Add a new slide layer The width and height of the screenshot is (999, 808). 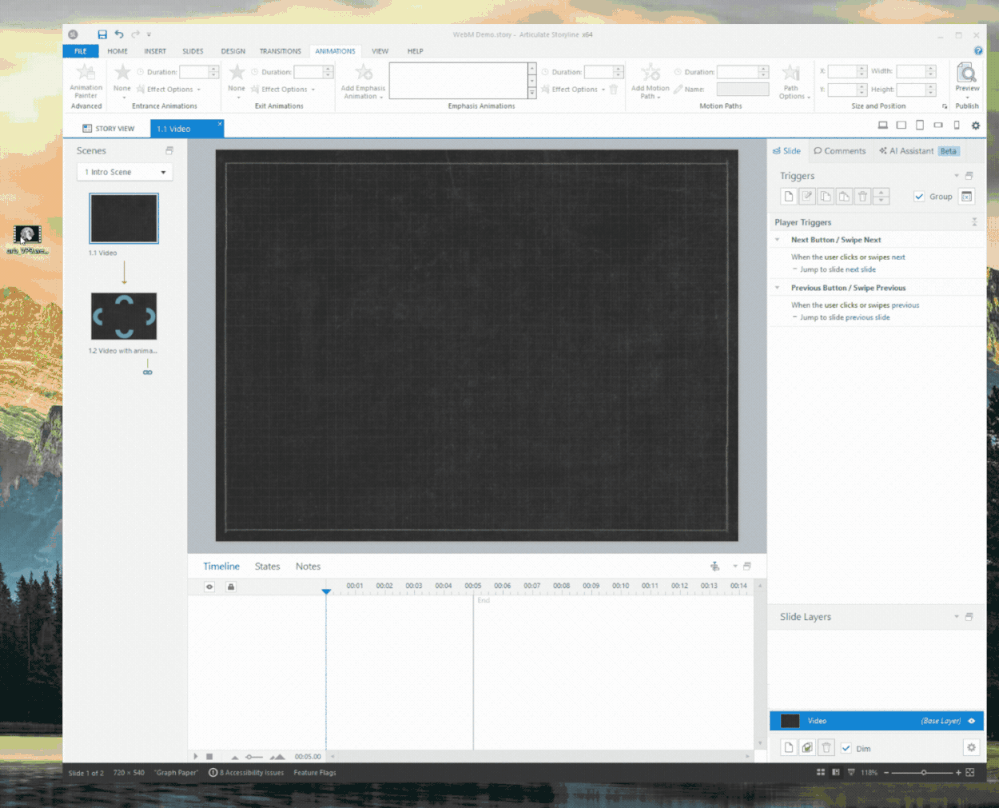coord(788,747)
